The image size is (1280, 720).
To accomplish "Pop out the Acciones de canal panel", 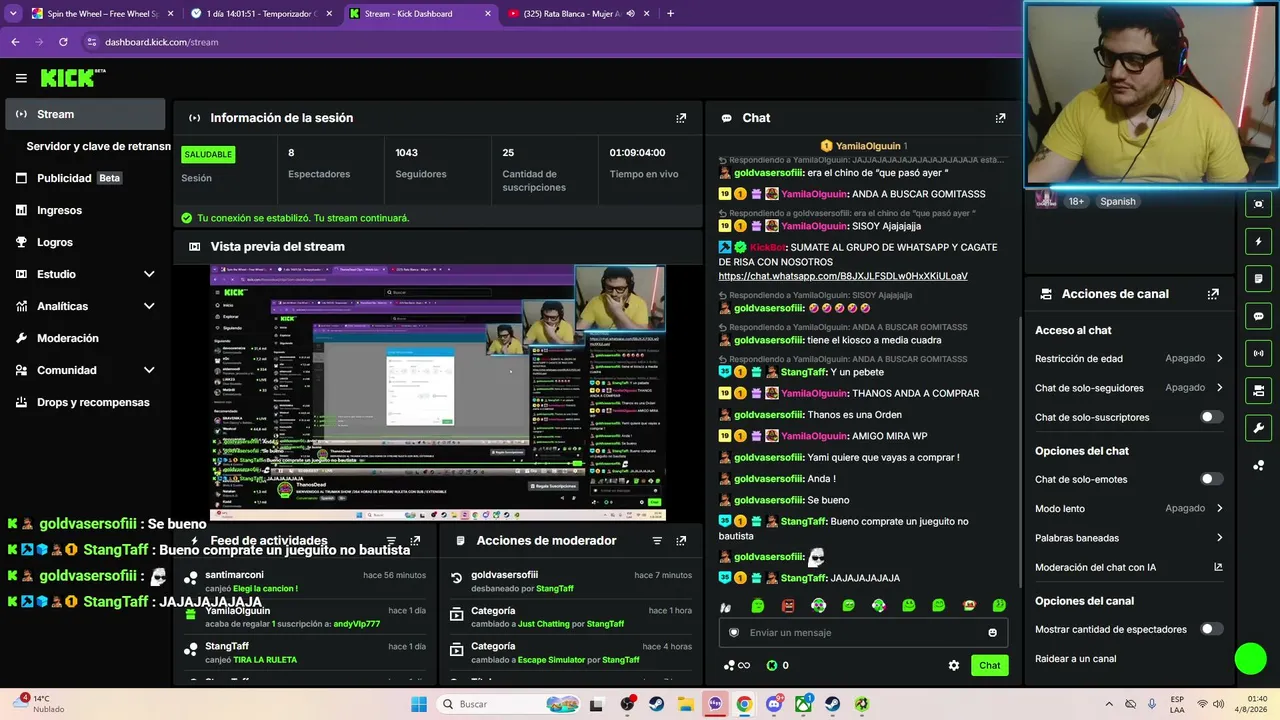I will click(x=1213, y=294).
